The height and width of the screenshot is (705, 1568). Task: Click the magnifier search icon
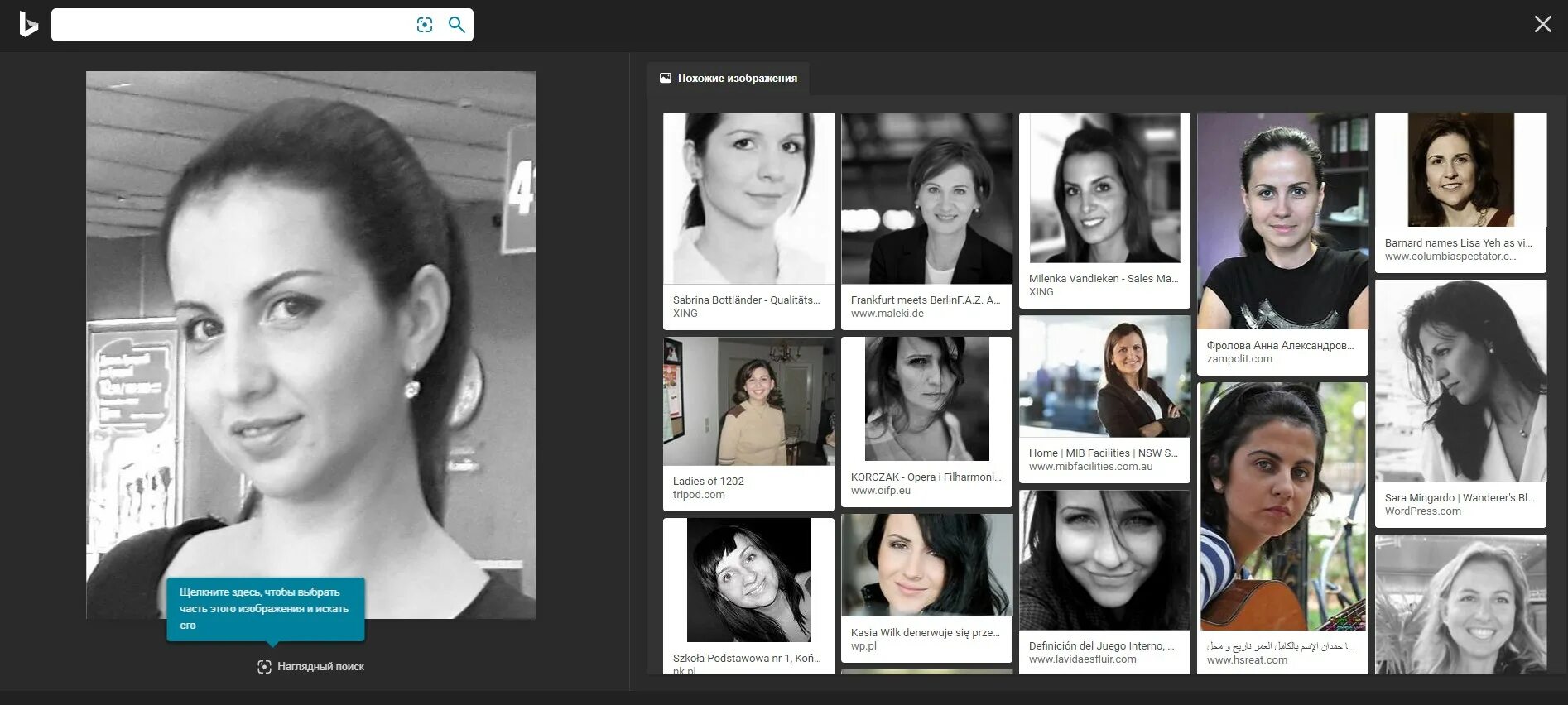click(456, 25)
